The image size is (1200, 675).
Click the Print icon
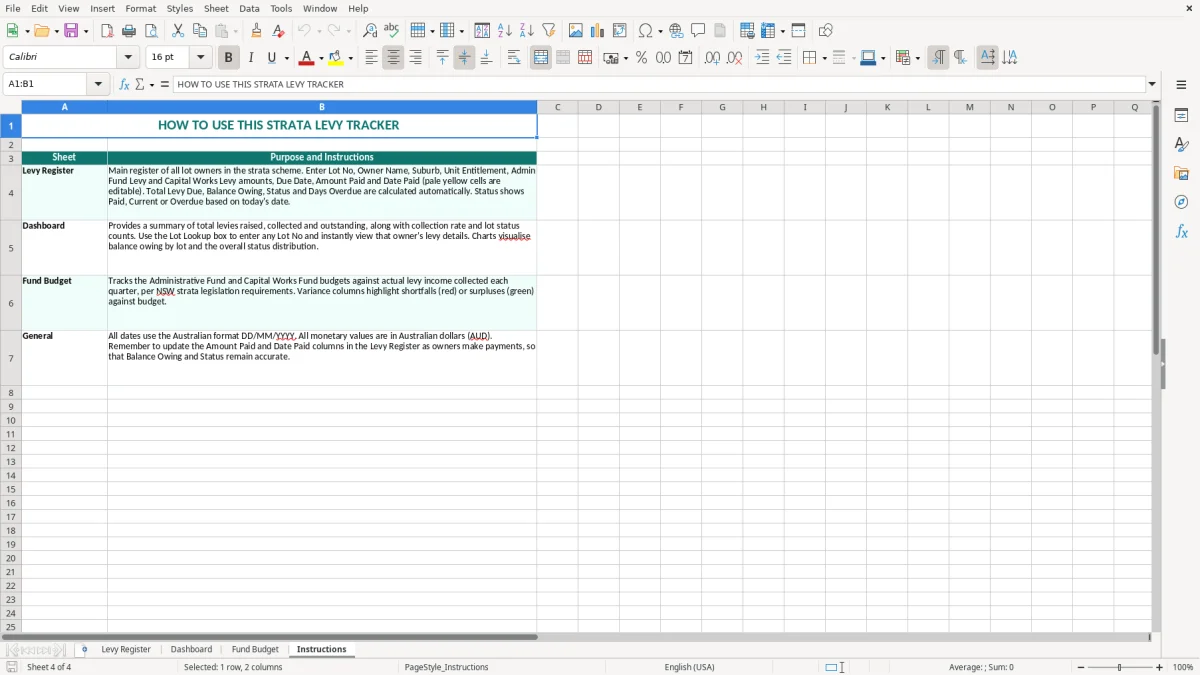coord(129,31)
